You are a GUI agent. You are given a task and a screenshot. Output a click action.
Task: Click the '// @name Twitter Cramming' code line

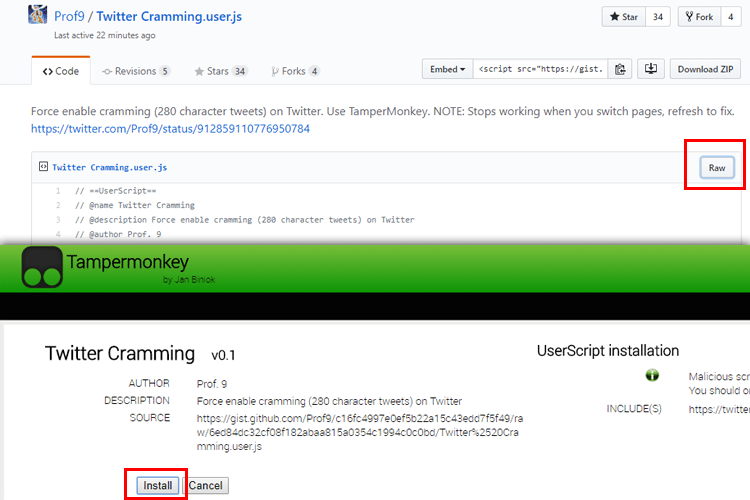(x=135, y=205)
